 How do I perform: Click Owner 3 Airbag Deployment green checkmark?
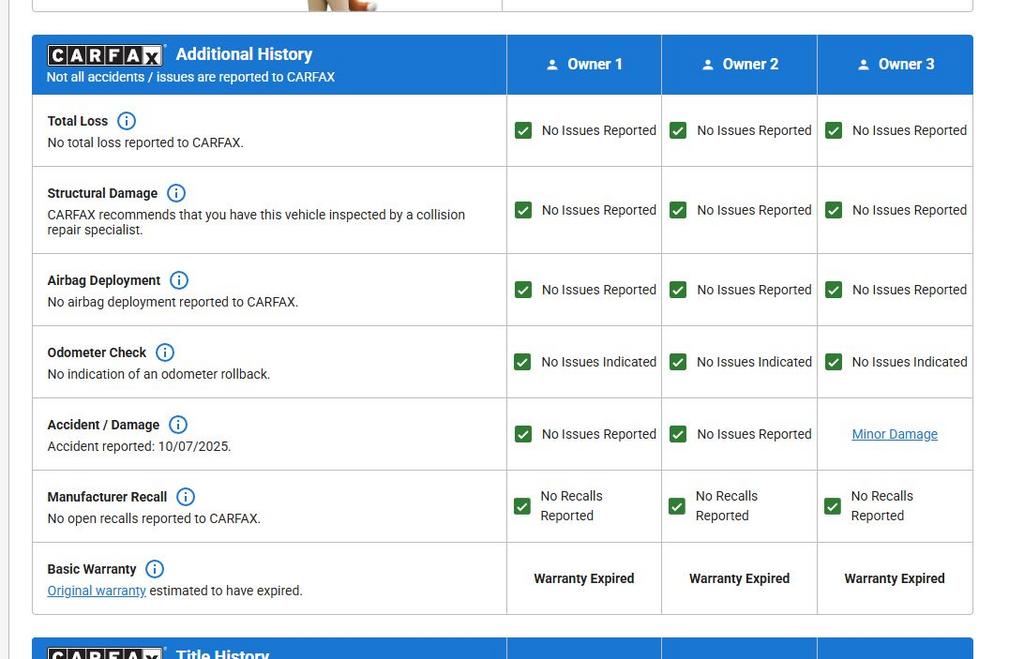833,290
